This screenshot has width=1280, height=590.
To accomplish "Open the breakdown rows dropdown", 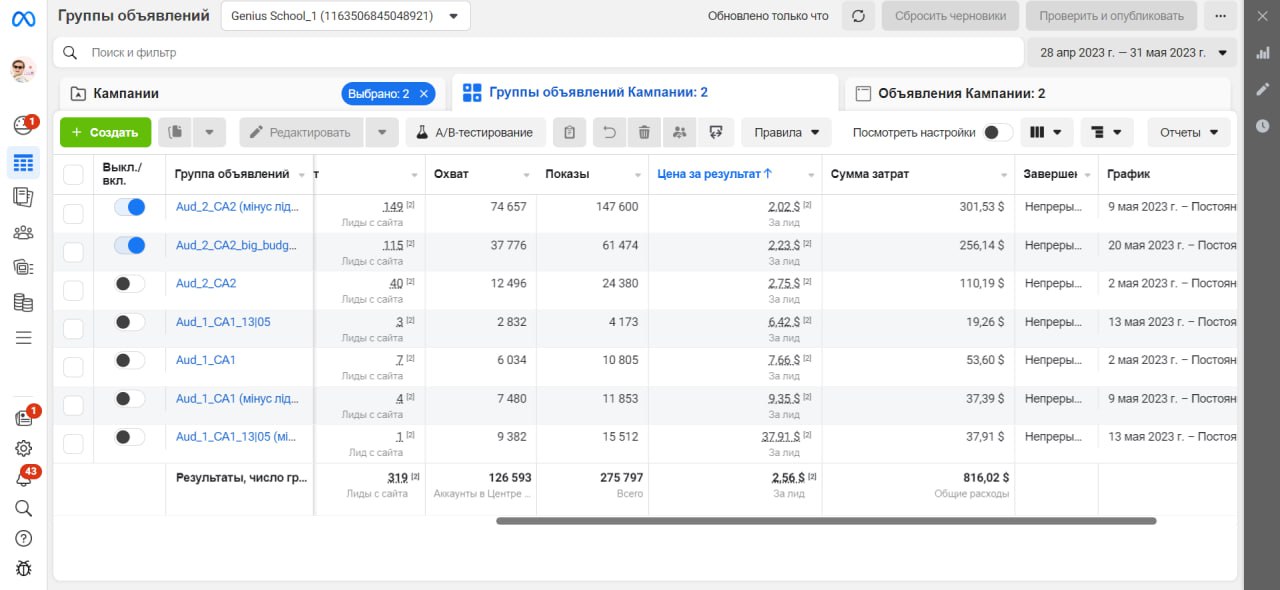I will pos(1107,132).
